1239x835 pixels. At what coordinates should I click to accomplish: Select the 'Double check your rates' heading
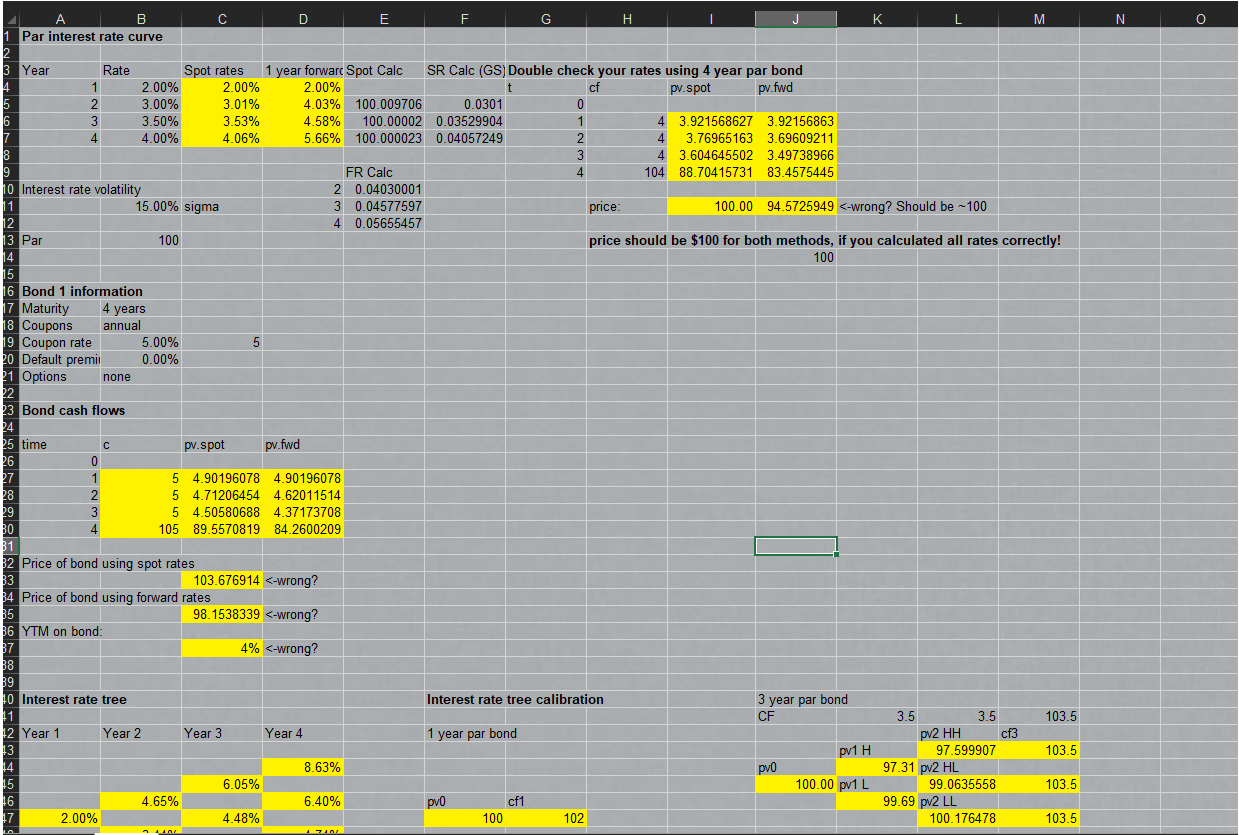coord(655,70)
